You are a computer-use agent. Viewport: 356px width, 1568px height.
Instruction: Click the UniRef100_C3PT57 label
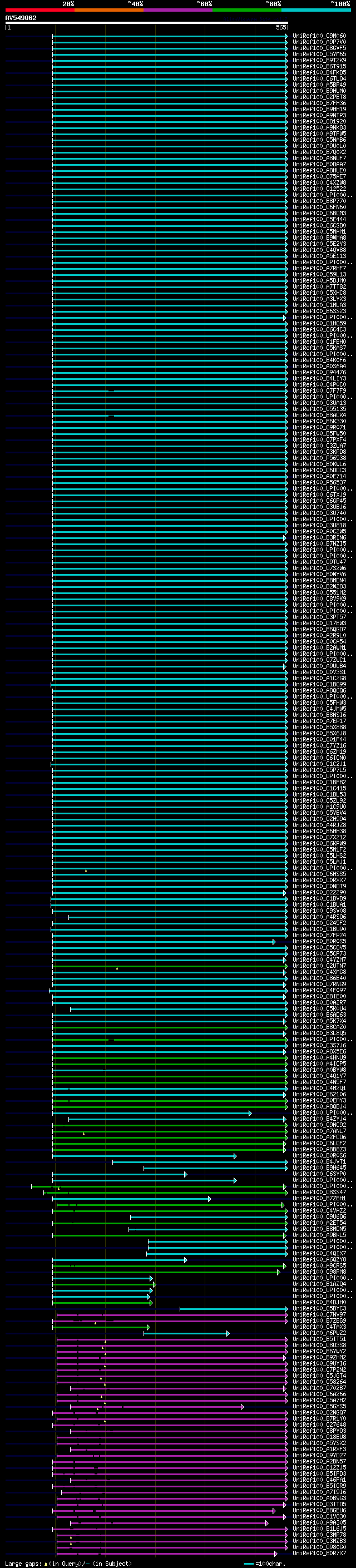tap(319, 617)
